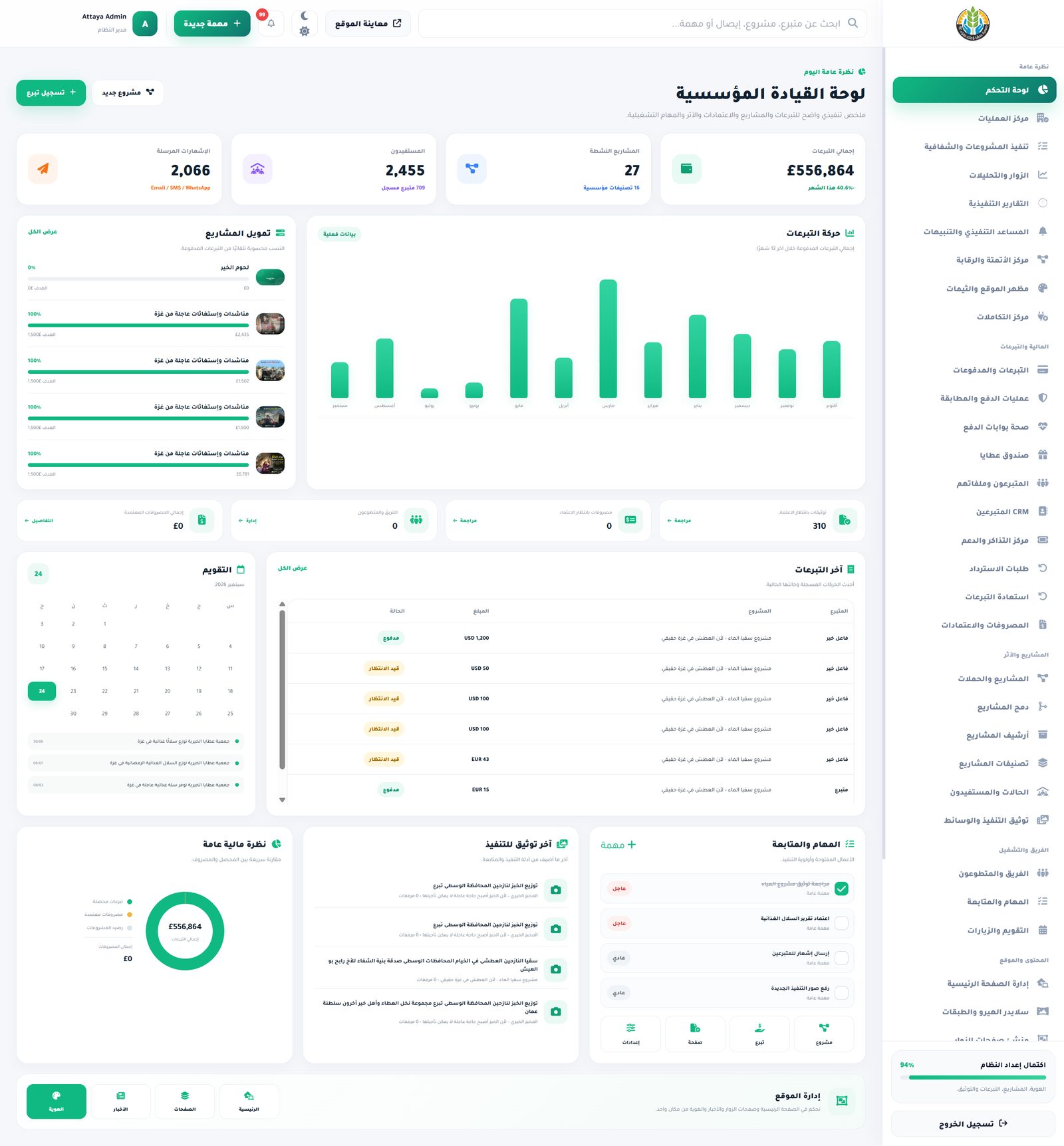Viewport: 1064px width, 1146px height.
Task: Click the تسجيل تبرع button
Action: [x=51, y=92]
